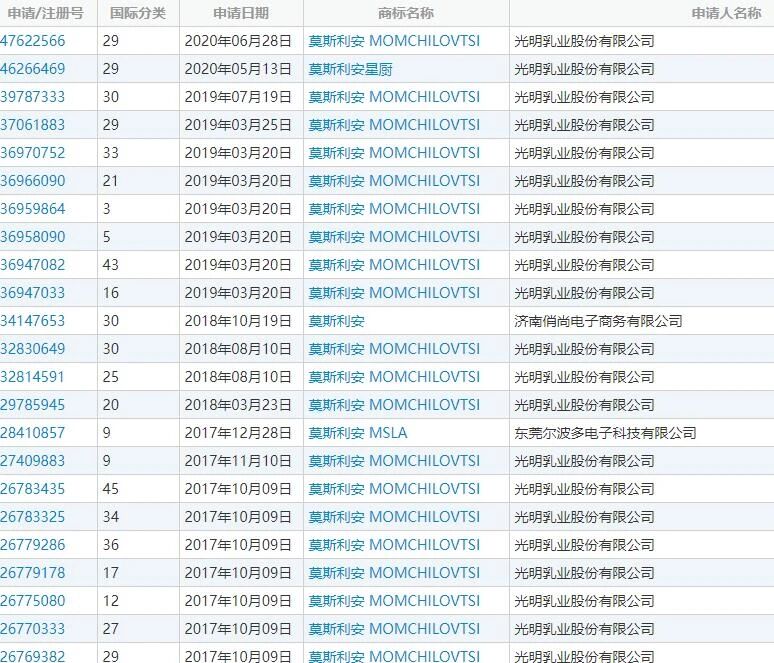Select applicant 东莞尔波多电子科技有限公司
This screenshot has width=774, height=663.
pos(605,433)
